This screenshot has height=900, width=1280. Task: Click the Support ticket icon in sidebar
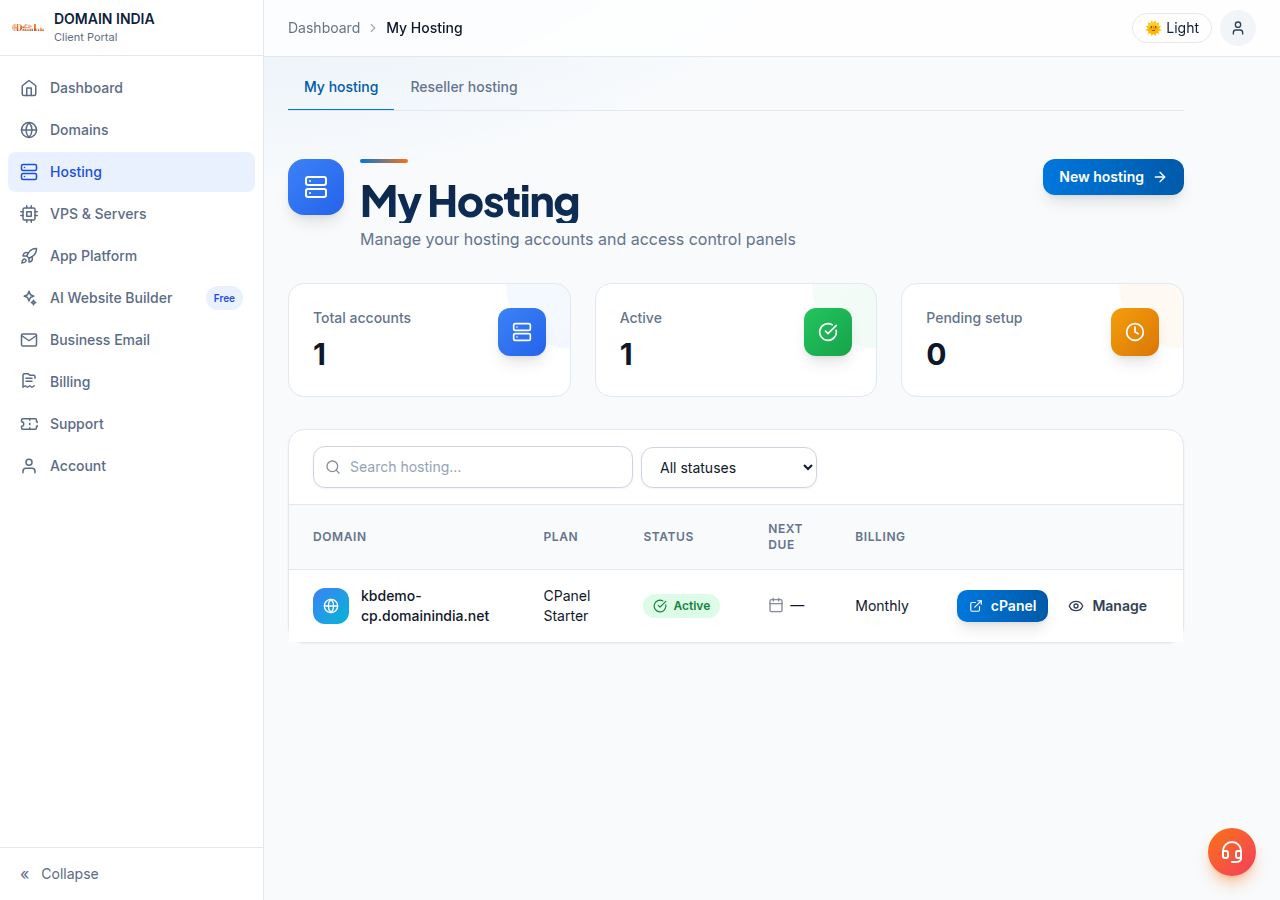point(29,424)
